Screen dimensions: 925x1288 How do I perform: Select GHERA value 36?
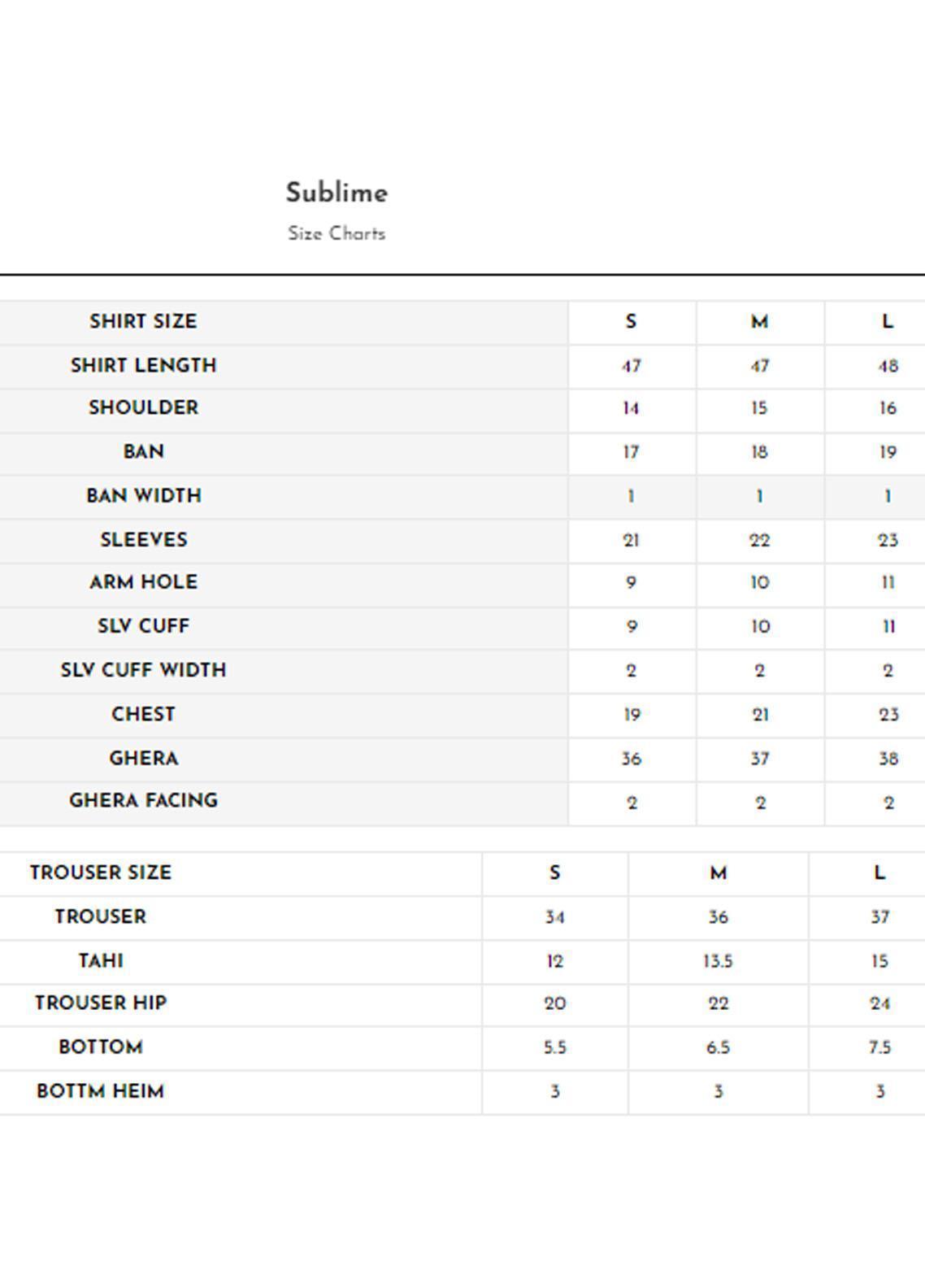631,759
